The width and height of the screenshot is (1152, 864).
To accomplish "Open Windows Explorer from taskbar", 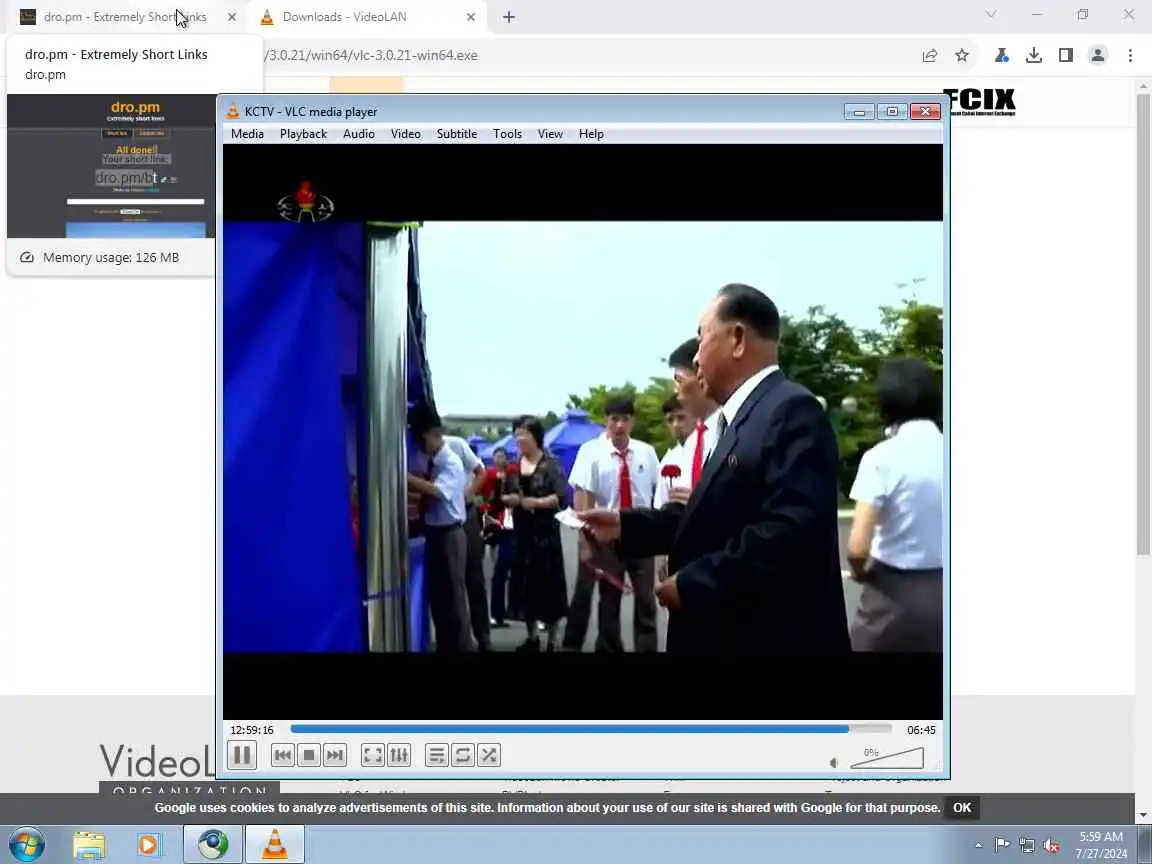I will click(89, 845).
